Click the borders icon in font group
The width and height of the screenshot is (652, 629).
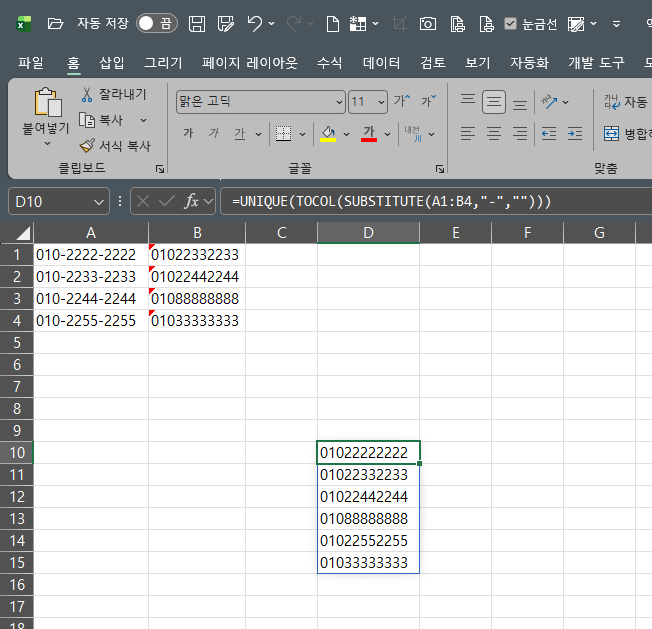283,133
